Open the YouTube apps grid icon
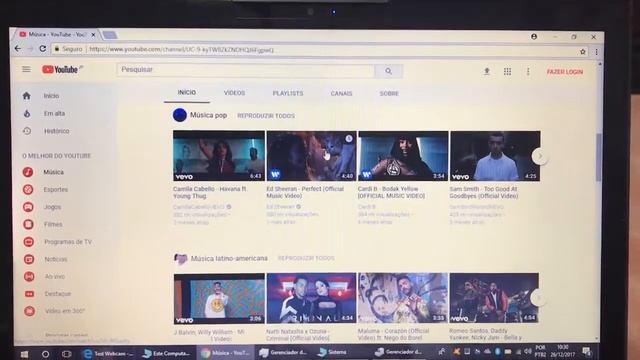Screen dimensions: 640x360 coord(507,72)
